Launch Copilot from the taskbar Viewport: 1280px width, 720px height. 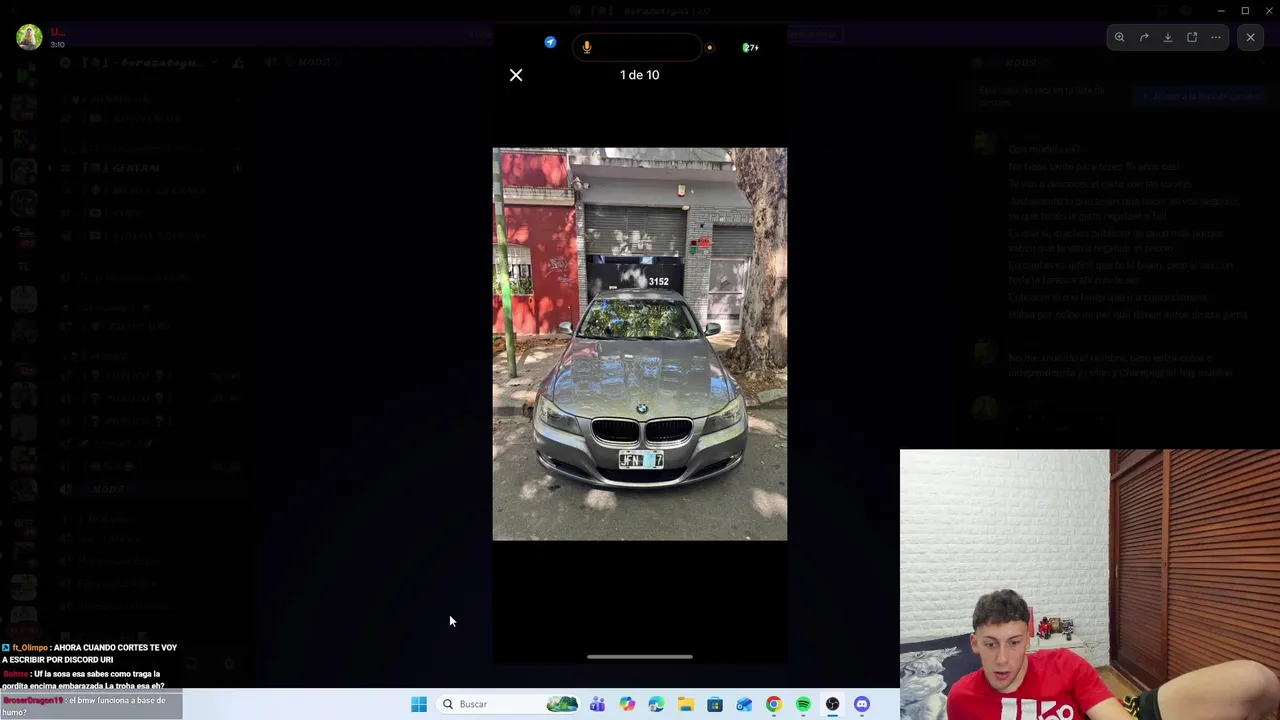click(627, 704)
